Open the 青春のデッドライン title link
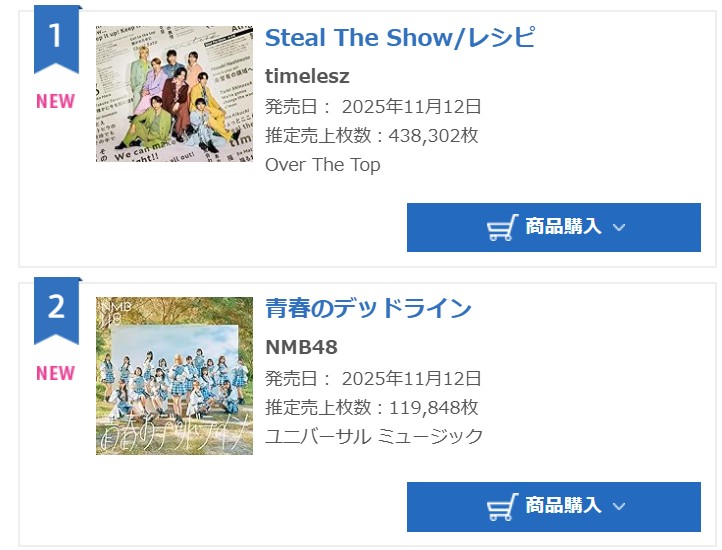This screenshot has height=550, width=722. [x=368, y=308]
